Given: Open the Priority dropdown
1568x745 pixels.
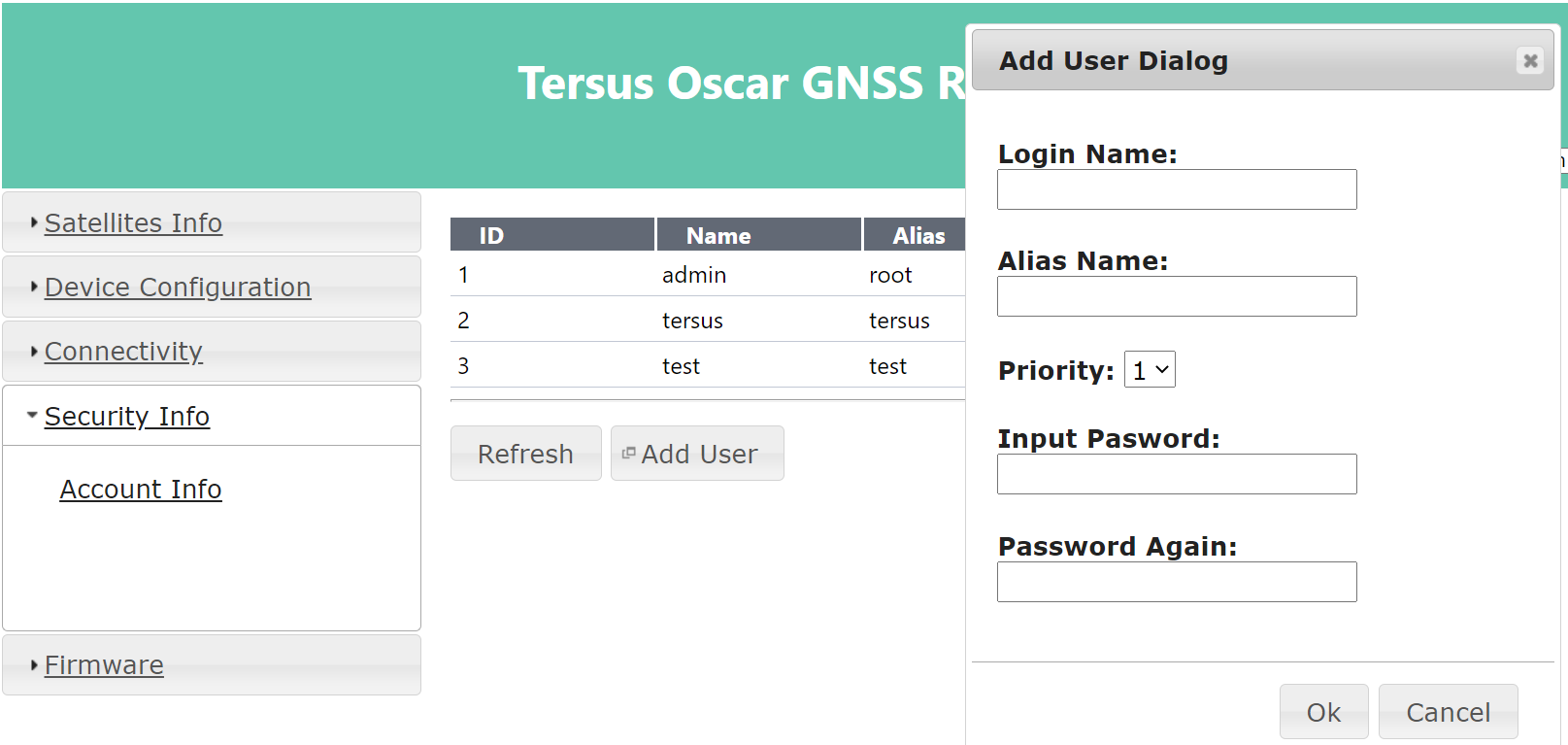Looking at the screenshot, I should (1150, 369).
